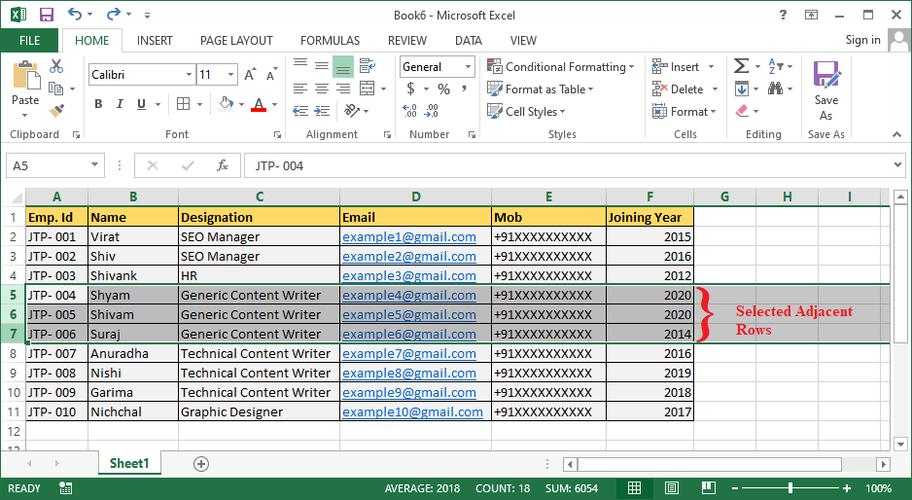Toggle Middle Align
Screen dimensions: 912x500
click(x=322, y=66)
